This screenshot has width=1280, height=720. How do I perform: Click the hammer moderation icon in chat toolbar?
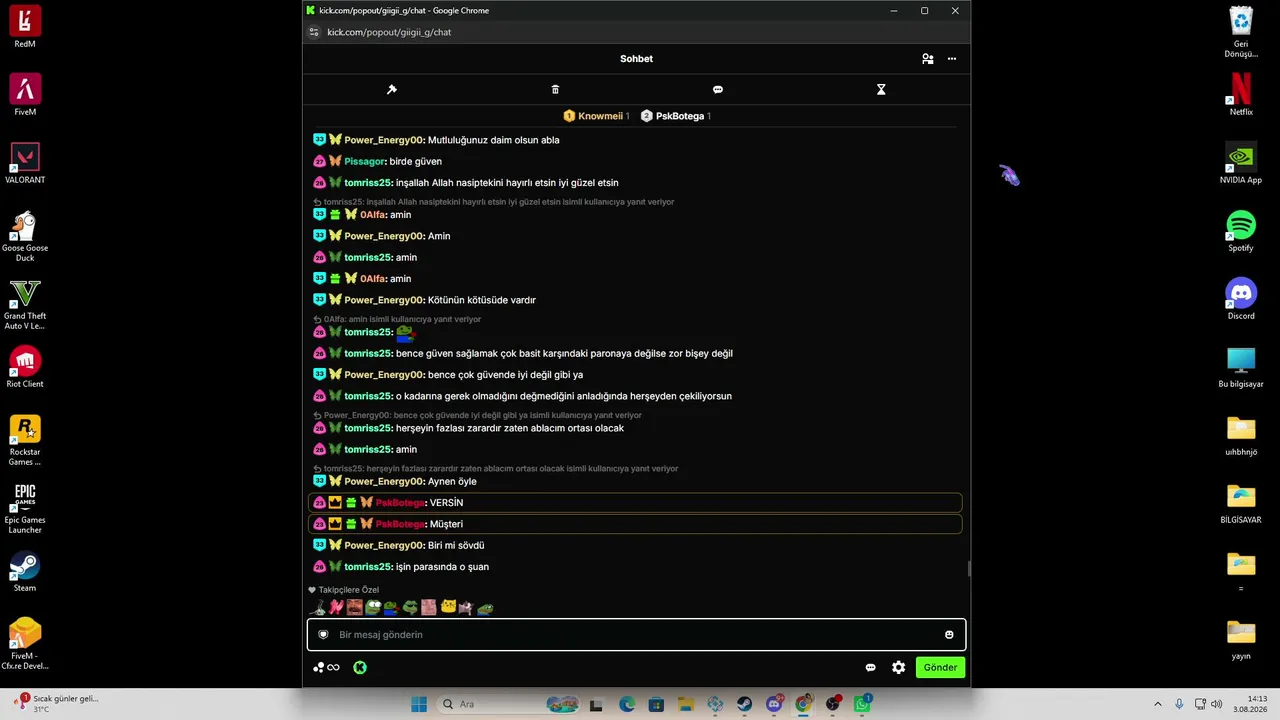392,89
